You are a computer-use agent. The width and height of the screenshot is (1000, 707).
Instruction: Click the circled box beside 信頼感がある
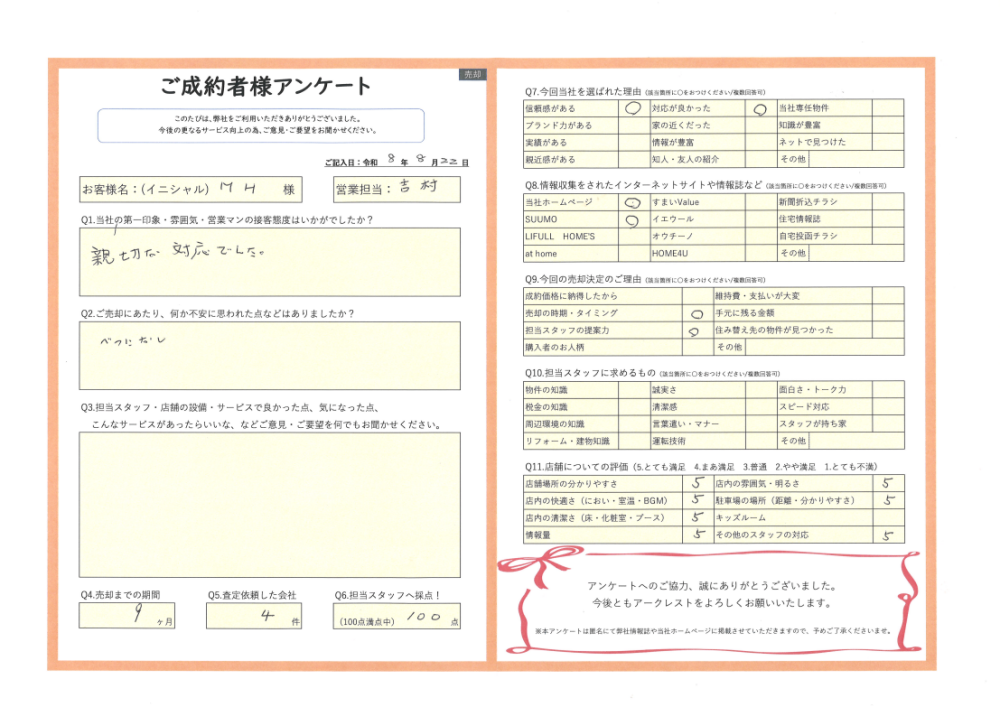click(633, 108)
